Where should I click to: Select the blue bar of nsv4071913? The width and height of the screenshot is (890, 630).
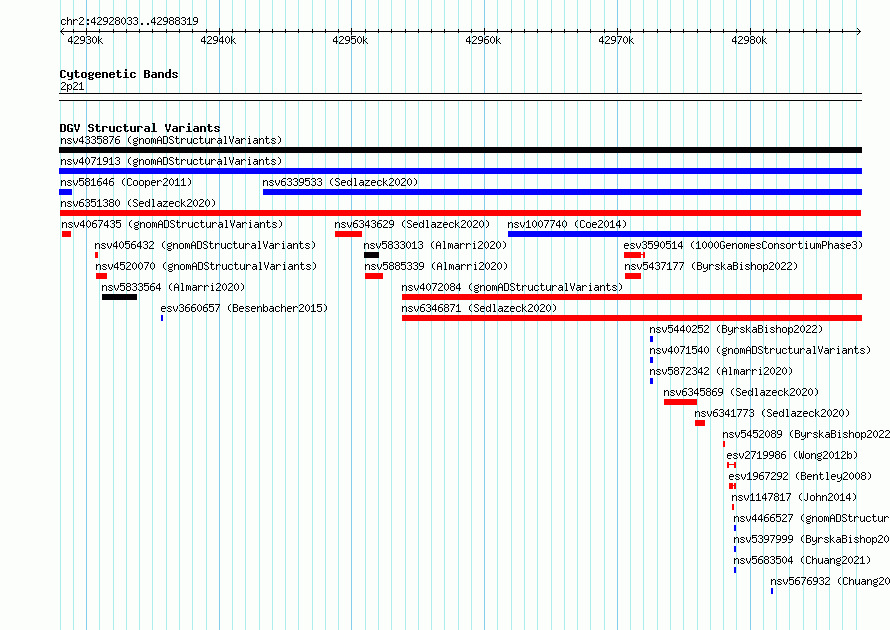point(460,171)
